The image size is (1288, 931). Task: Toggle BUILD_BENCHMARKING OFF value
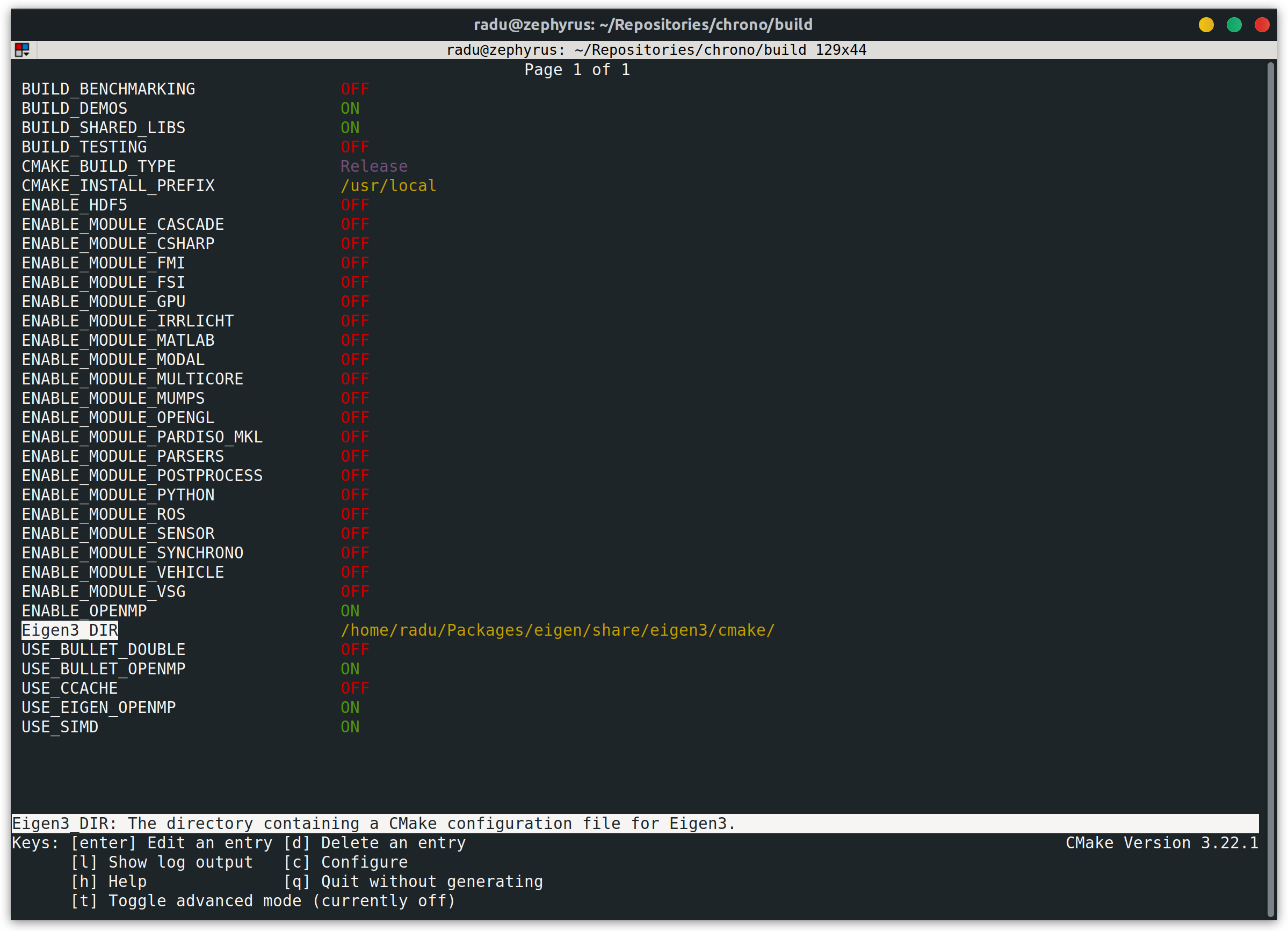pos(355,89)
